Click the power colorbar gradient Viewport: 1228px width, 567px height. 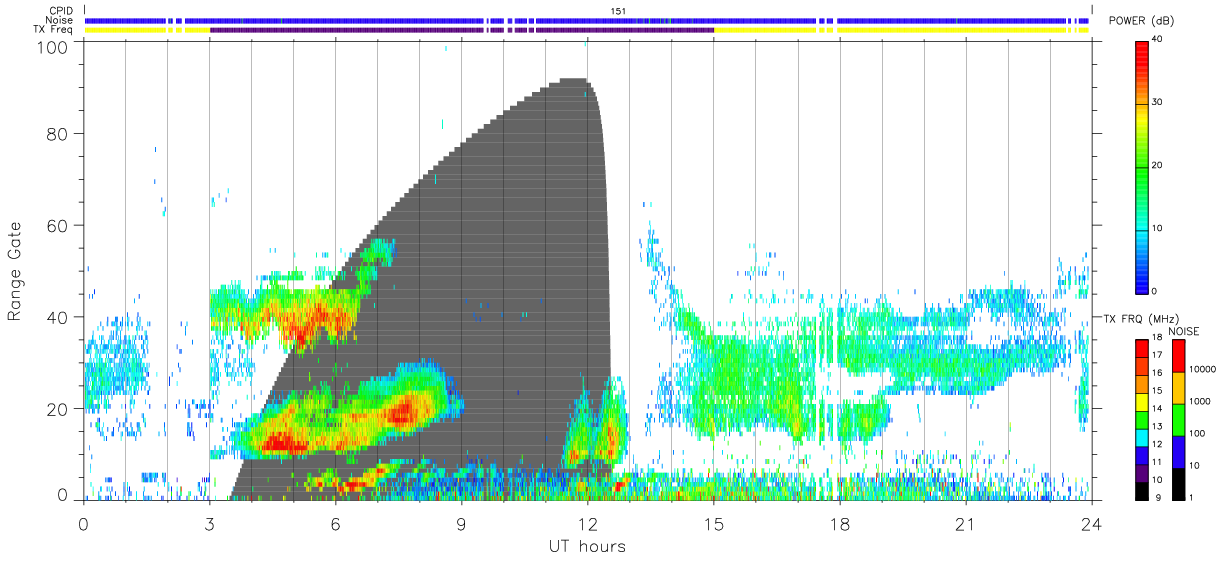coord(1142,166)
